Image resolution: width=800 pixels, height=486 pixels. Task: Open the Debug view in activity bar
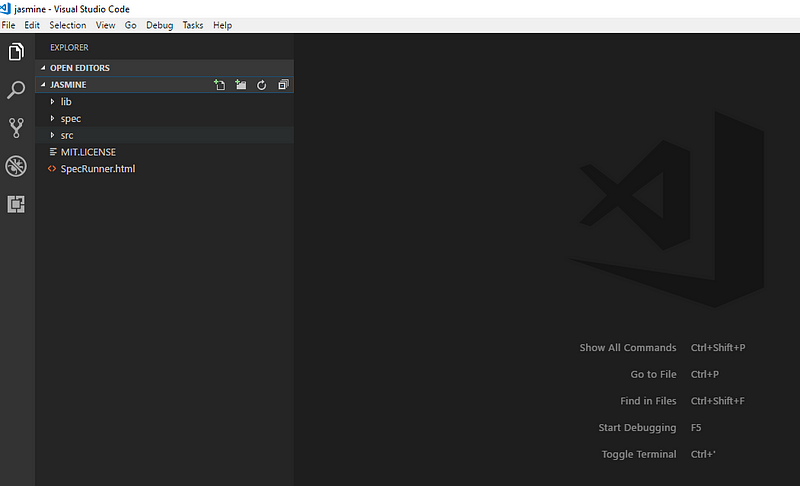pos(16,166)
